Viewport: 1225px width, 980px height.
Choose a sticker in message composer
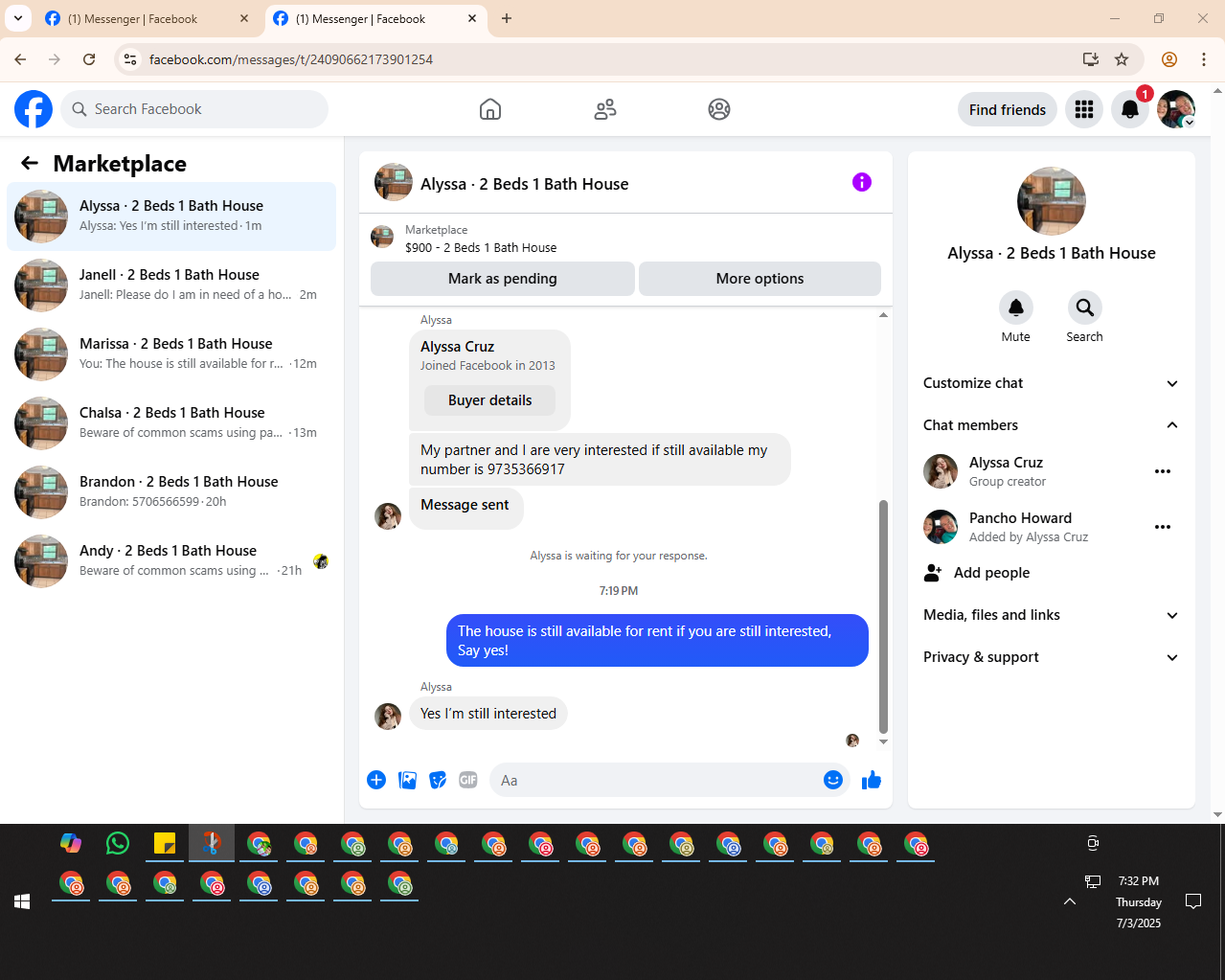(438, 780)
